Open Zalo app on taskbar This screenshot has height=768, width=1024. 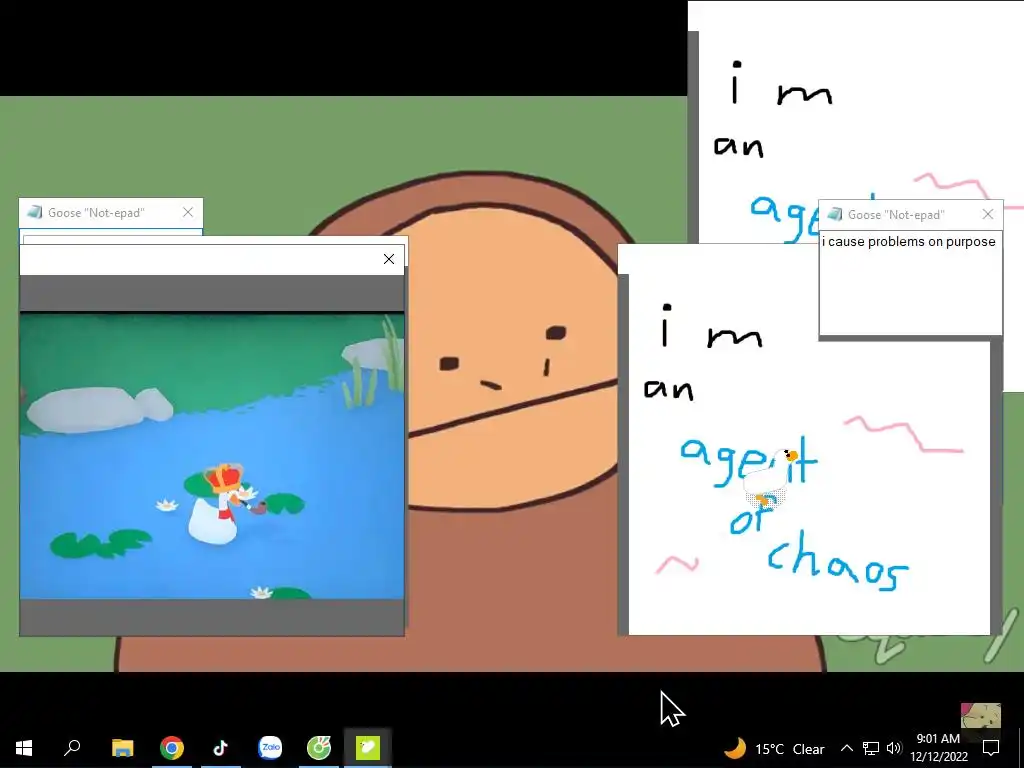270,748
